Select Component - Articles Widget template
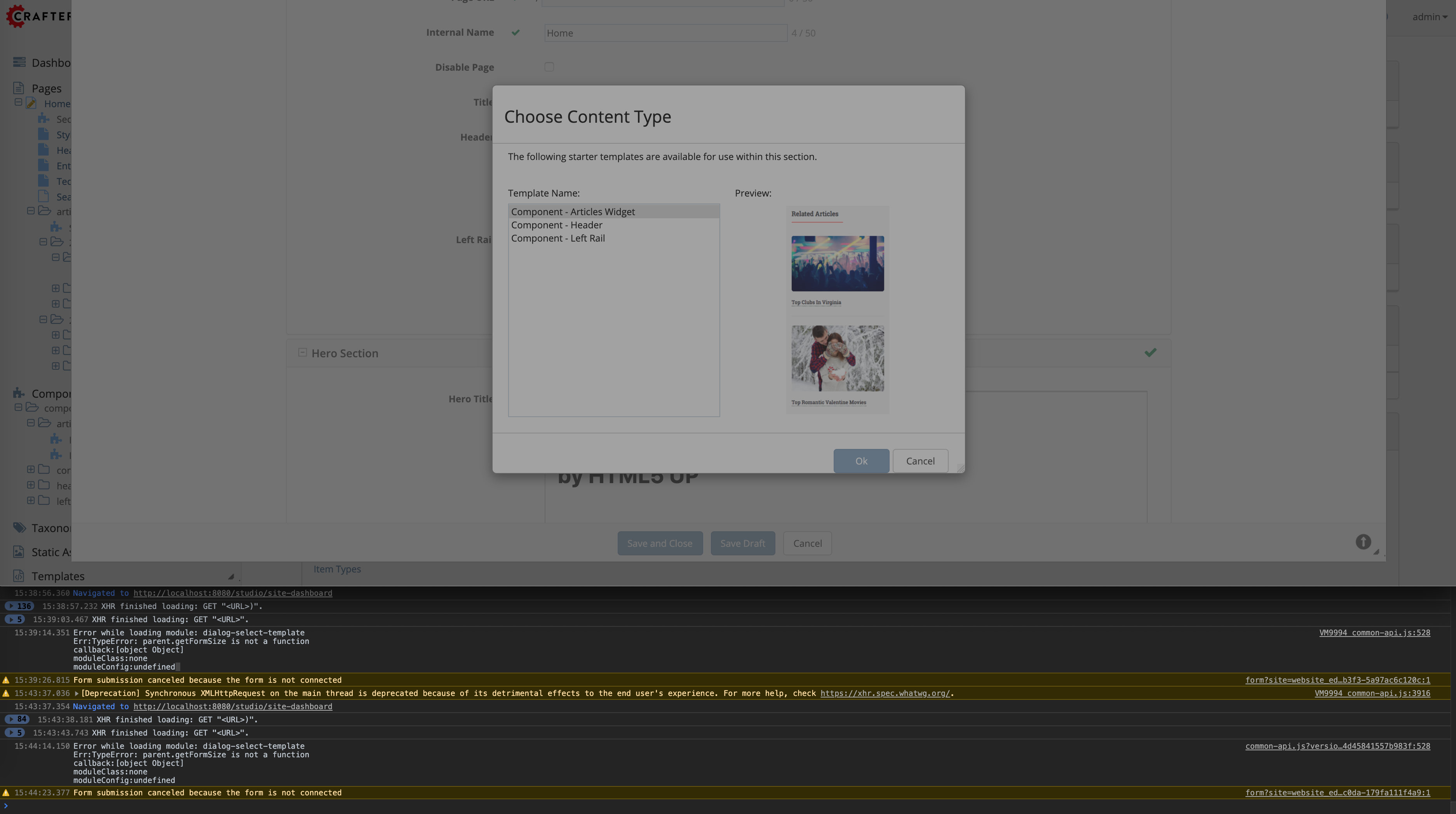The height and width of the screenshot is (814, 1456). tap(613, 212)
